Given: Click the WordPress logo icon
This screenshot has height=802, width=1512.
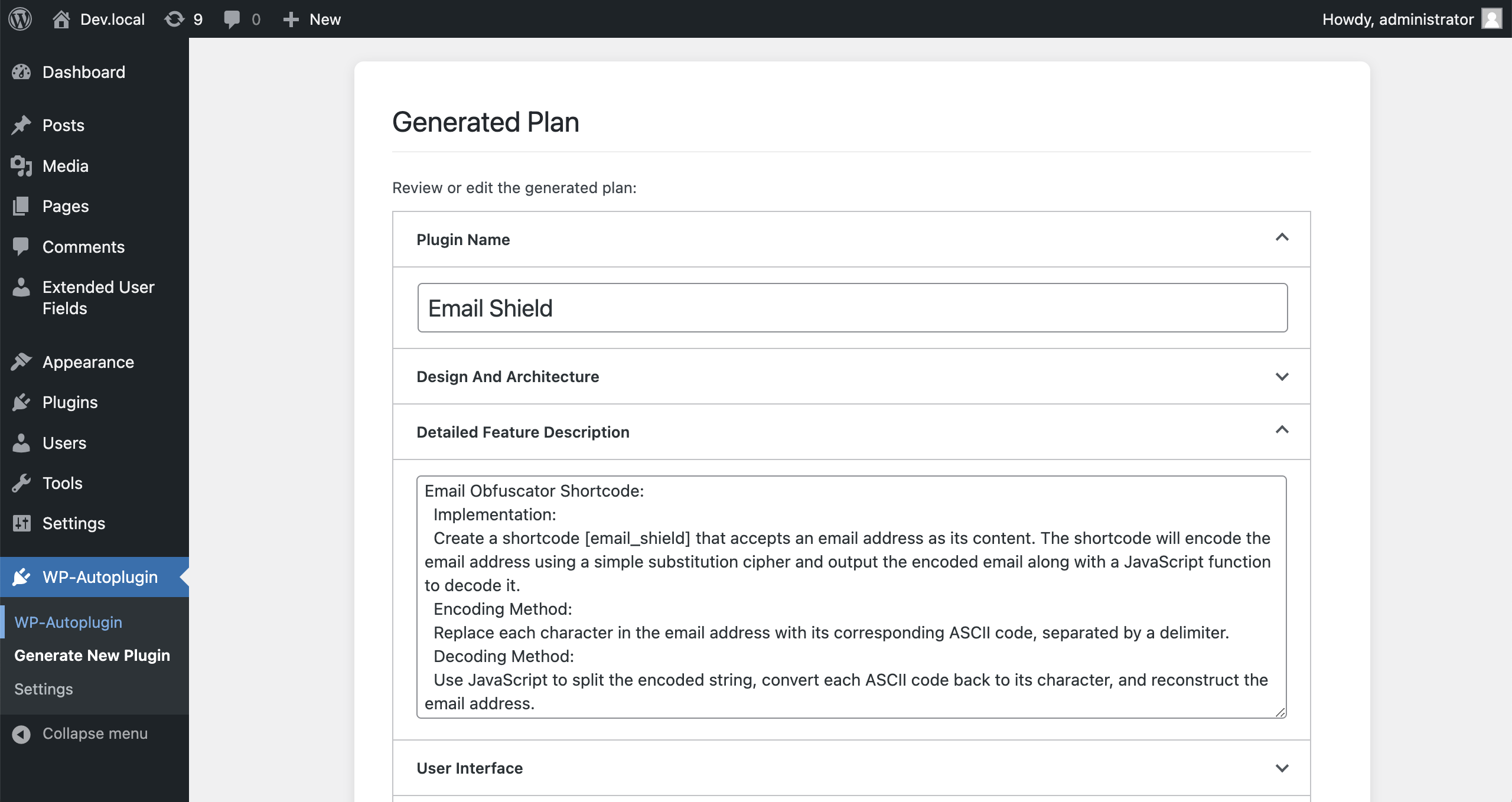Looking at the screenshot, I should tap(20, 19).
